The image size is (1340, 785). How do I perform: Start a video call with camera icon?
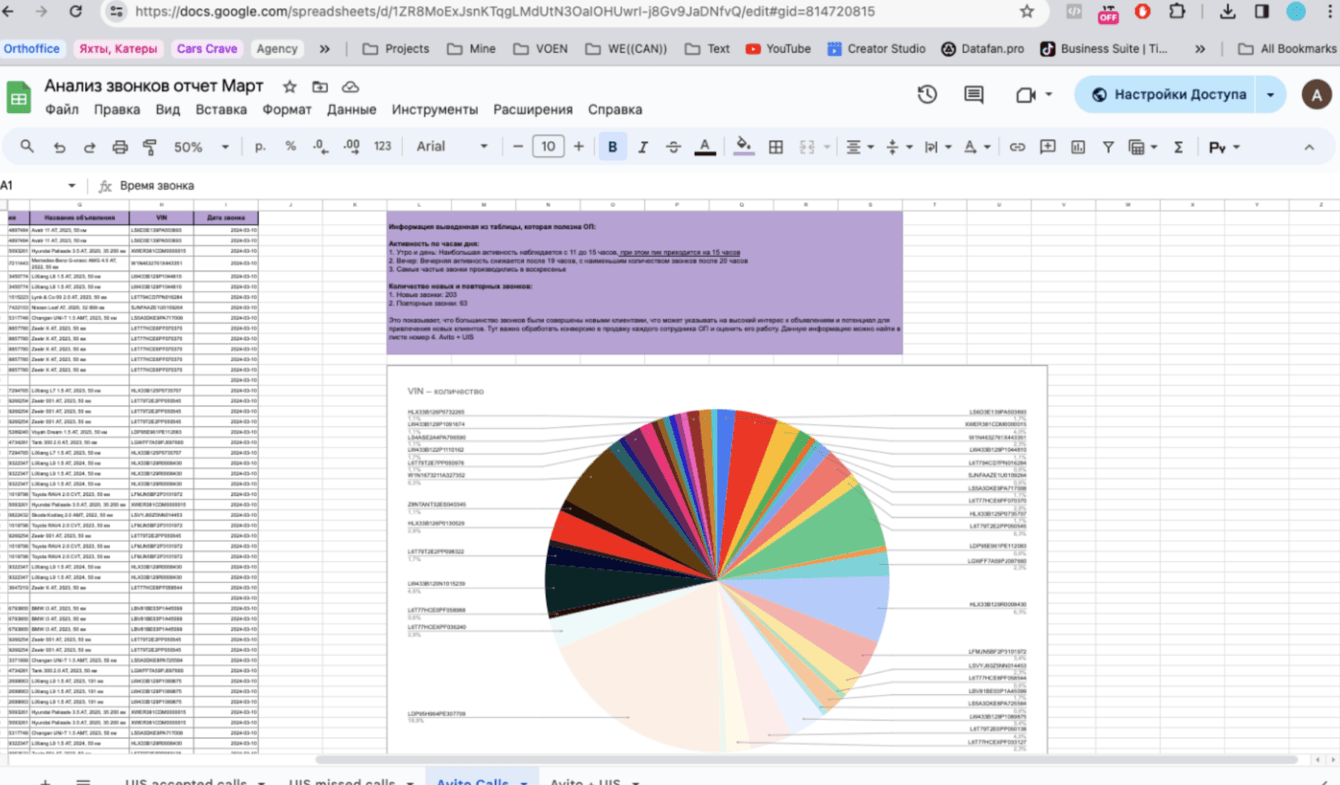[x=1024, y=94]
